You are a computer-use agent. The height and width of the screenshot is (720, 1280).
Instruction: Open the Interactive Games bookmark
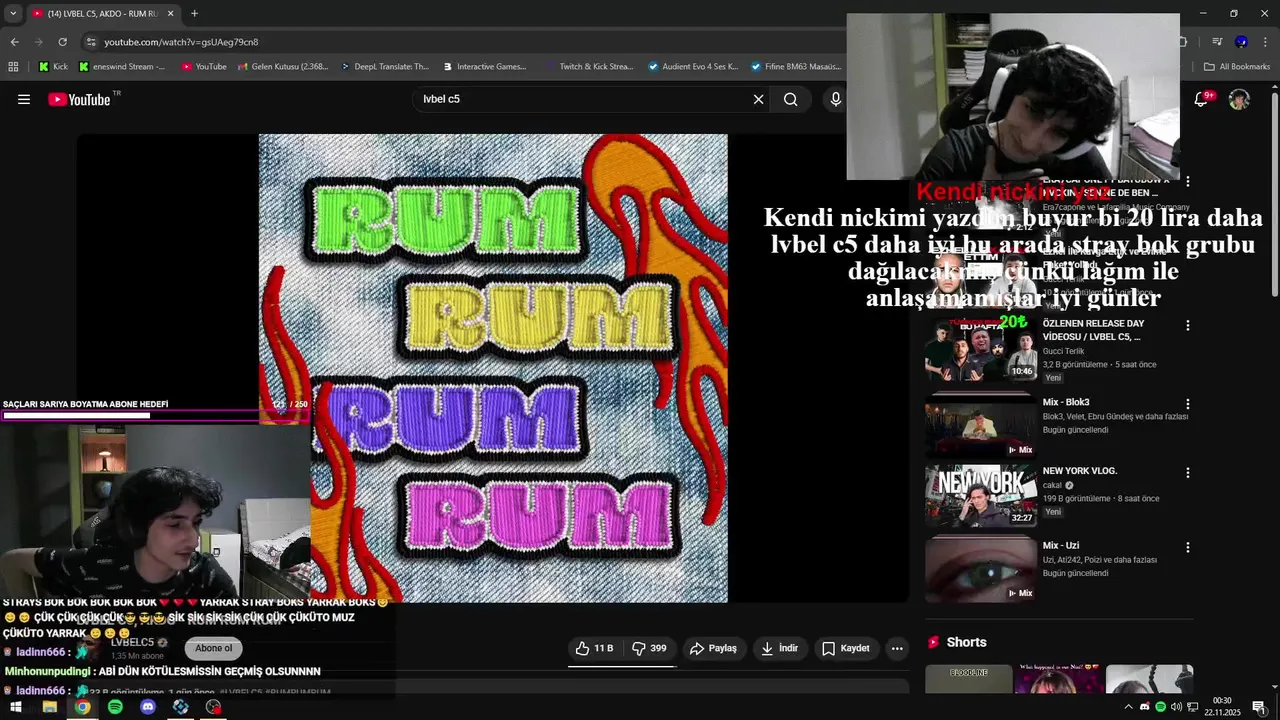point(484,67)
